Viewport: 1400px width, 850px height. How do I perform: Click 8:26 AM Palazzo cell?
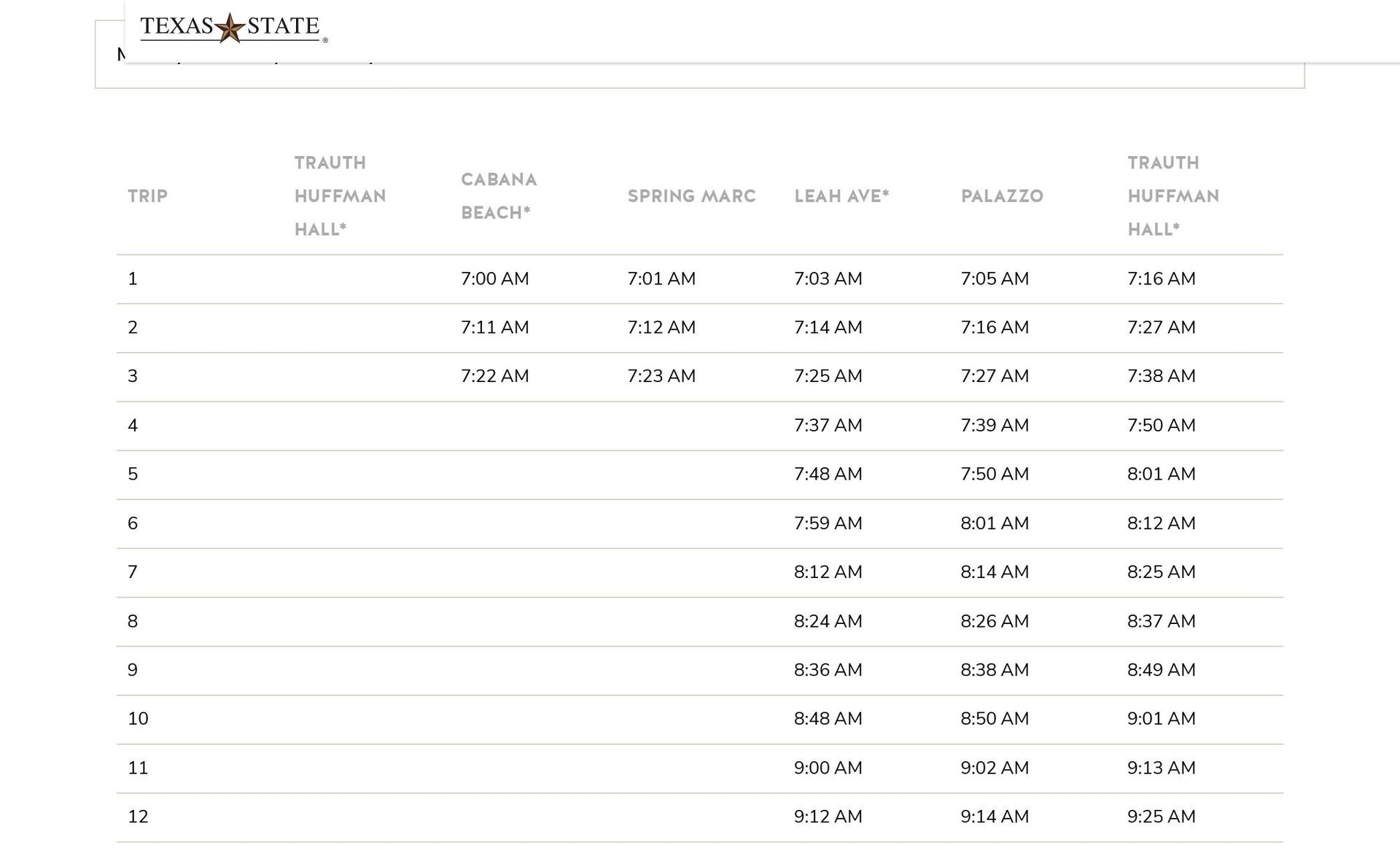pos(995,622)
